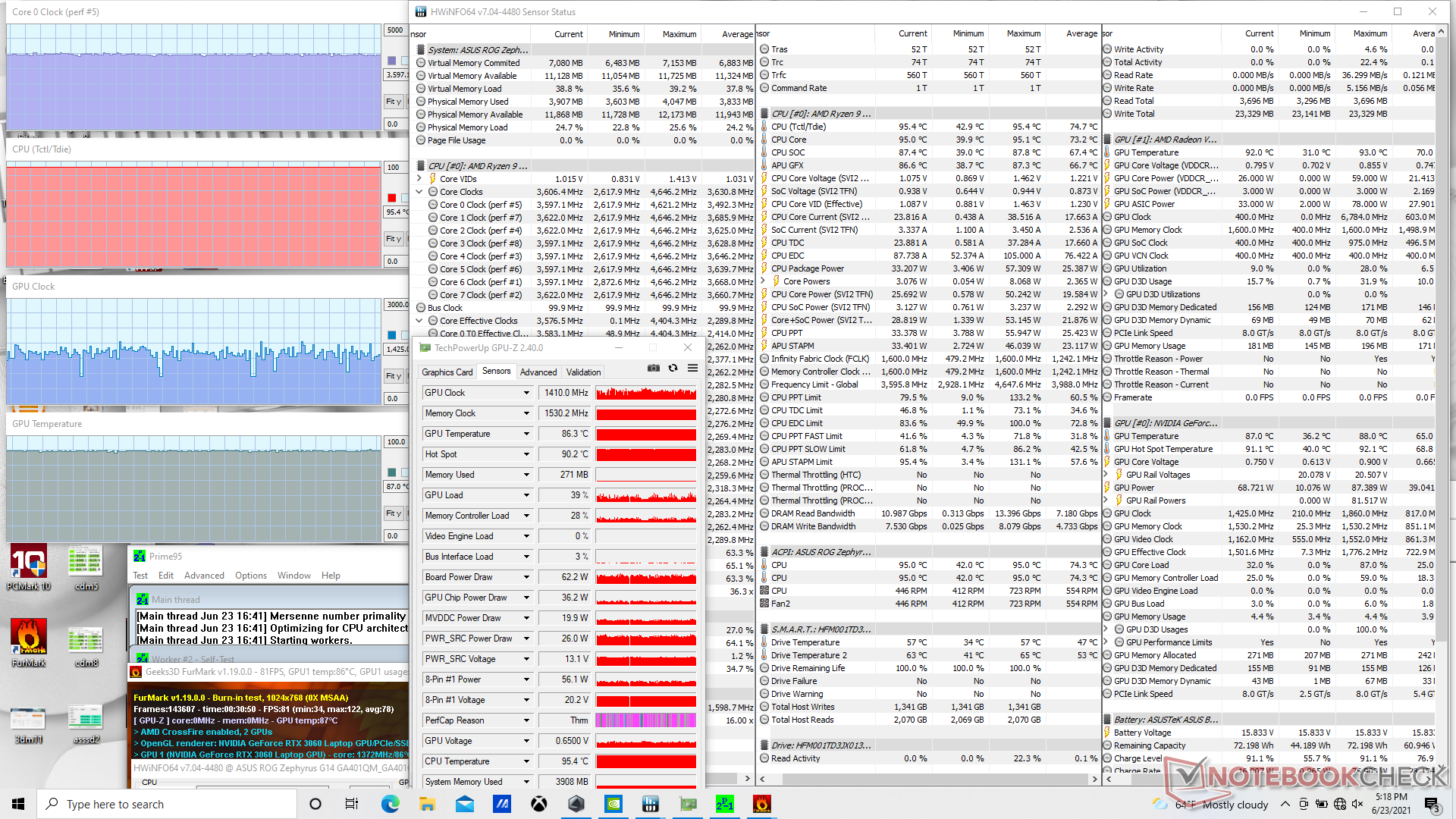Open Prime95 Help menu
The height and width of the screenshot is (819, 1456).
pyautogui.click(x=331, y=576)
